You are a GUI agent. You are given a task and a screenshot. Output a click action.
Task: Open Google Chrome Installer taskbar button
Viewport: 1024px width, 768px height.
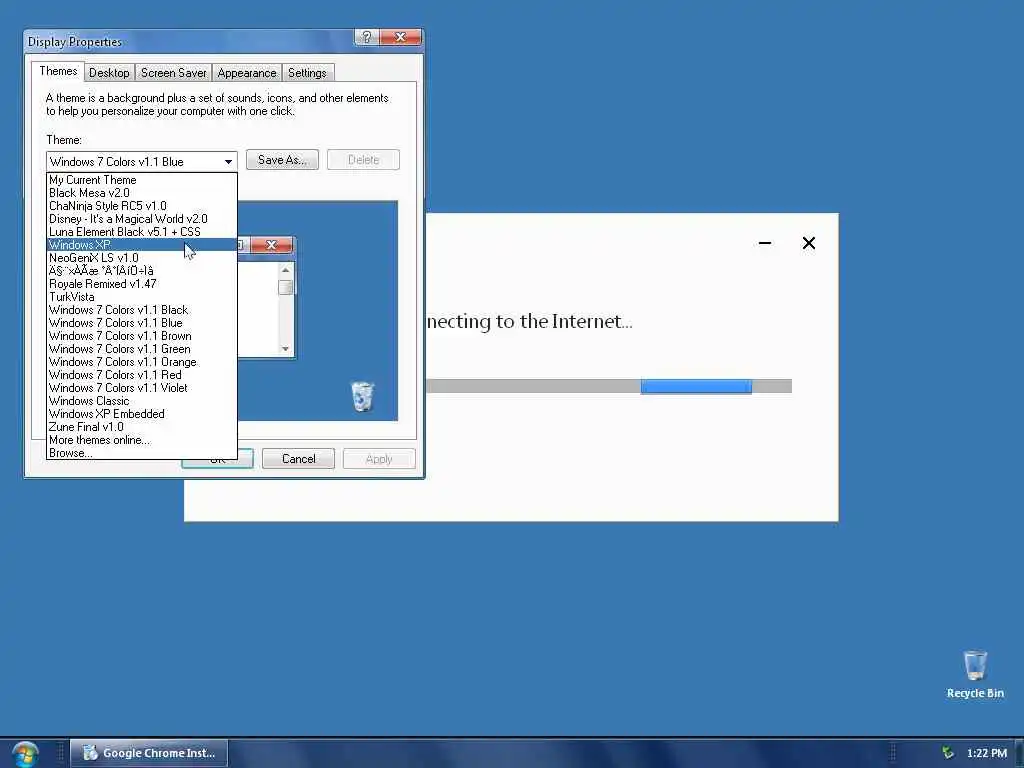149,753
